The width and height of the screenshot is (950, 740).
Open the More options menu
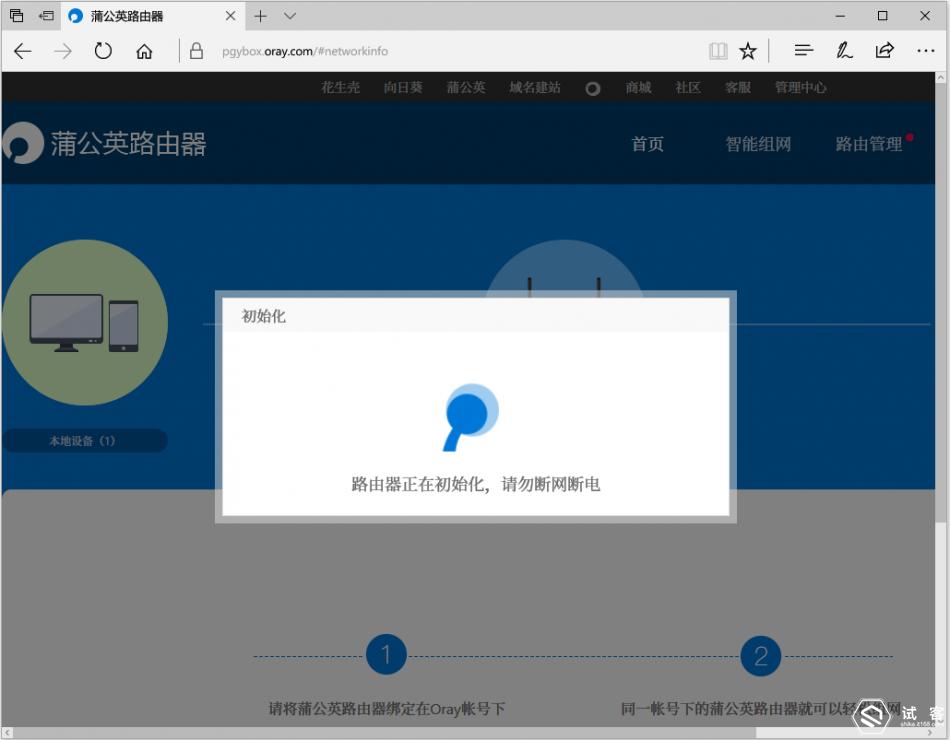tap(925, 50)
